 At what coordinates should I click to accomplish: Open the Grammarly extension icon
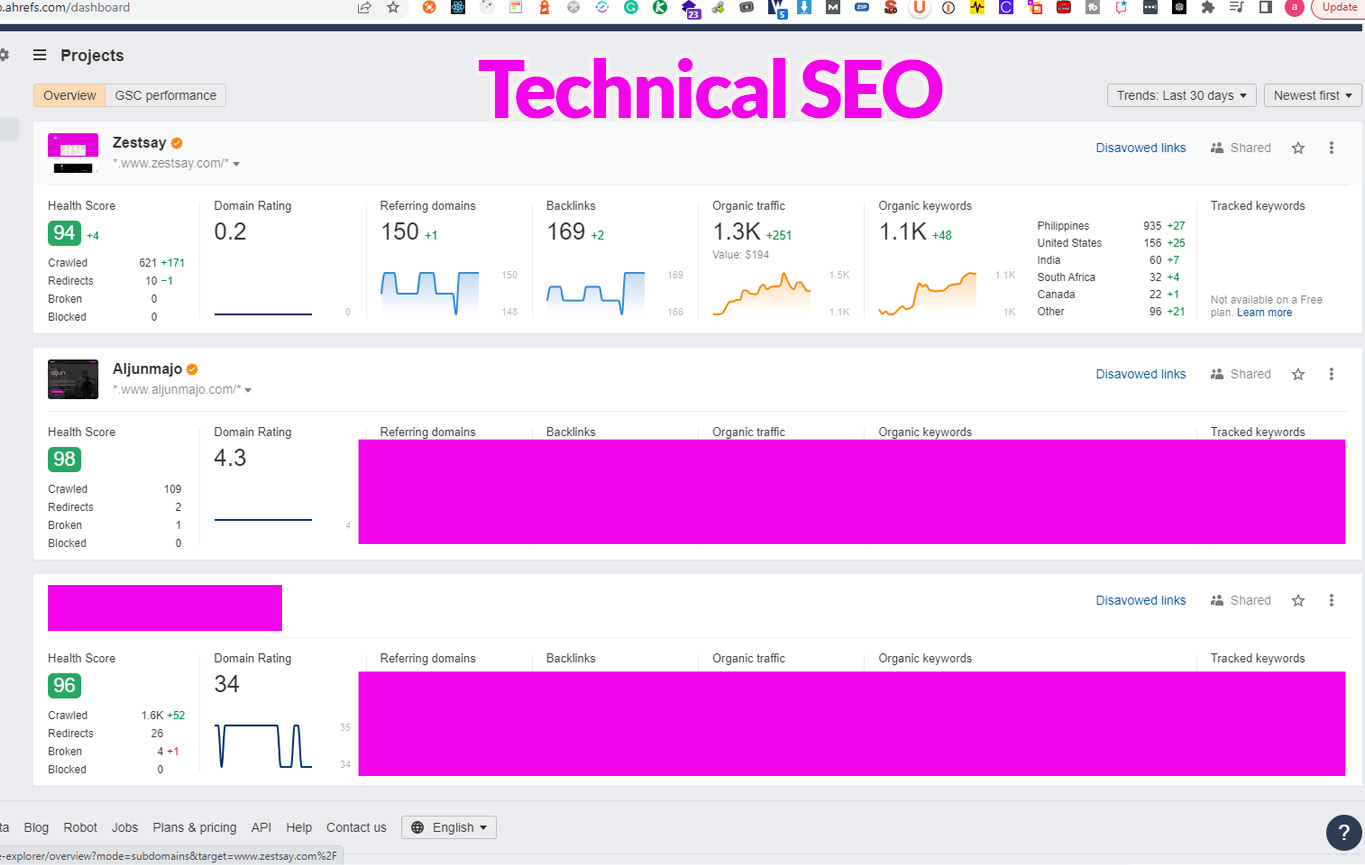click(631, 7)
